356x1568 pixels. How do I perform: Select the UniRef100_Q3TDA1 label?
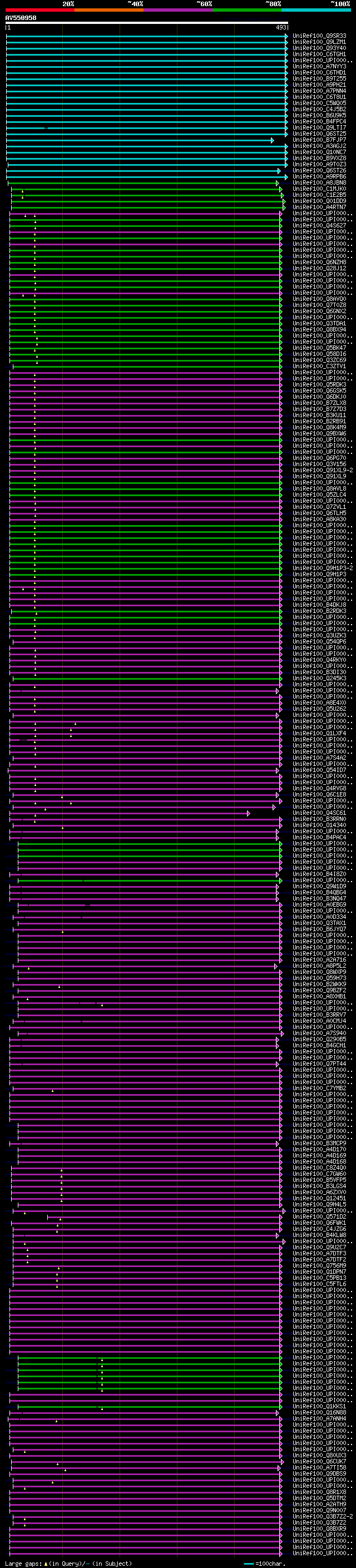[319, 324]
